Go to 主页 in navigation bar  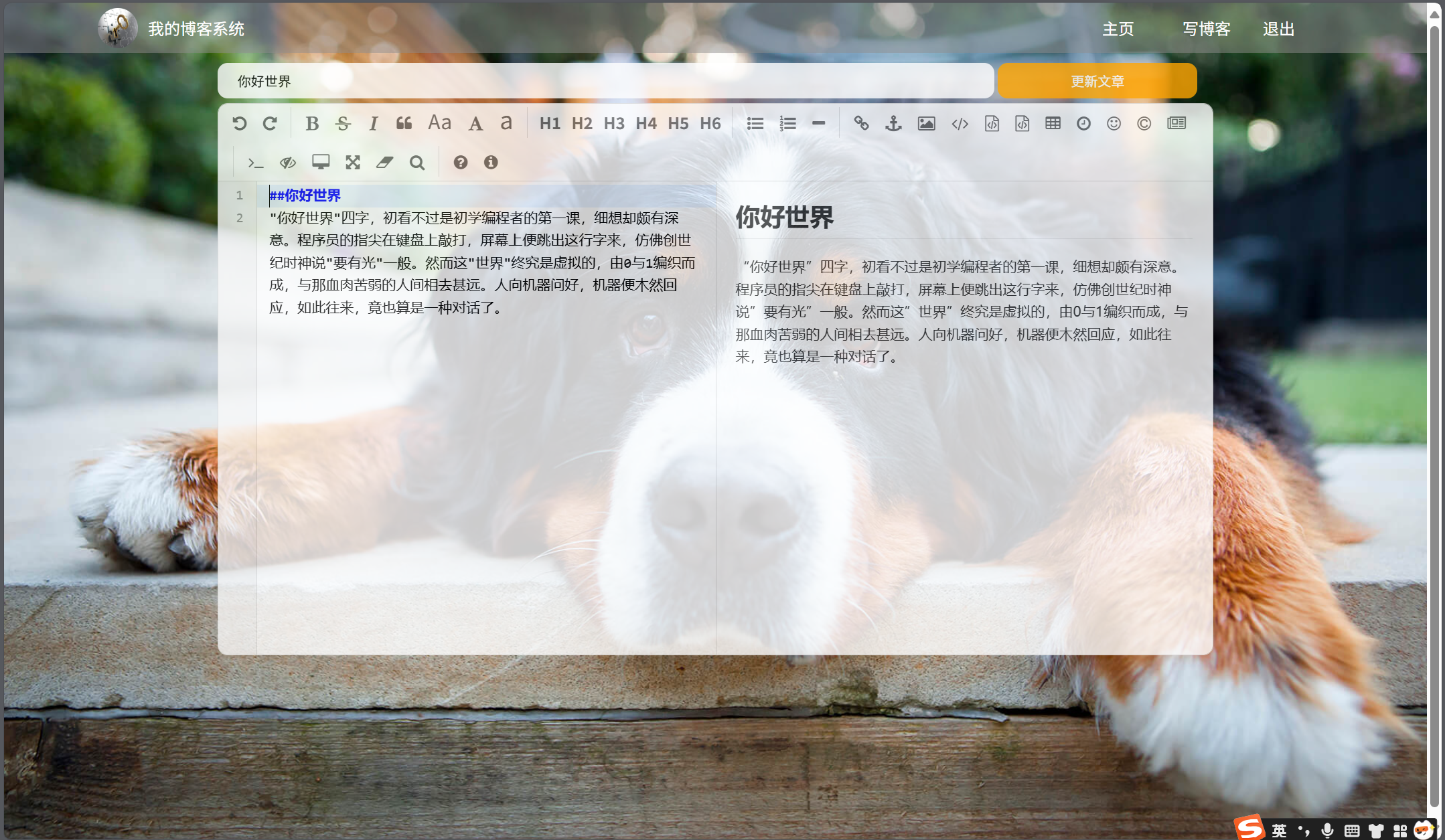tap(1118, 29)
